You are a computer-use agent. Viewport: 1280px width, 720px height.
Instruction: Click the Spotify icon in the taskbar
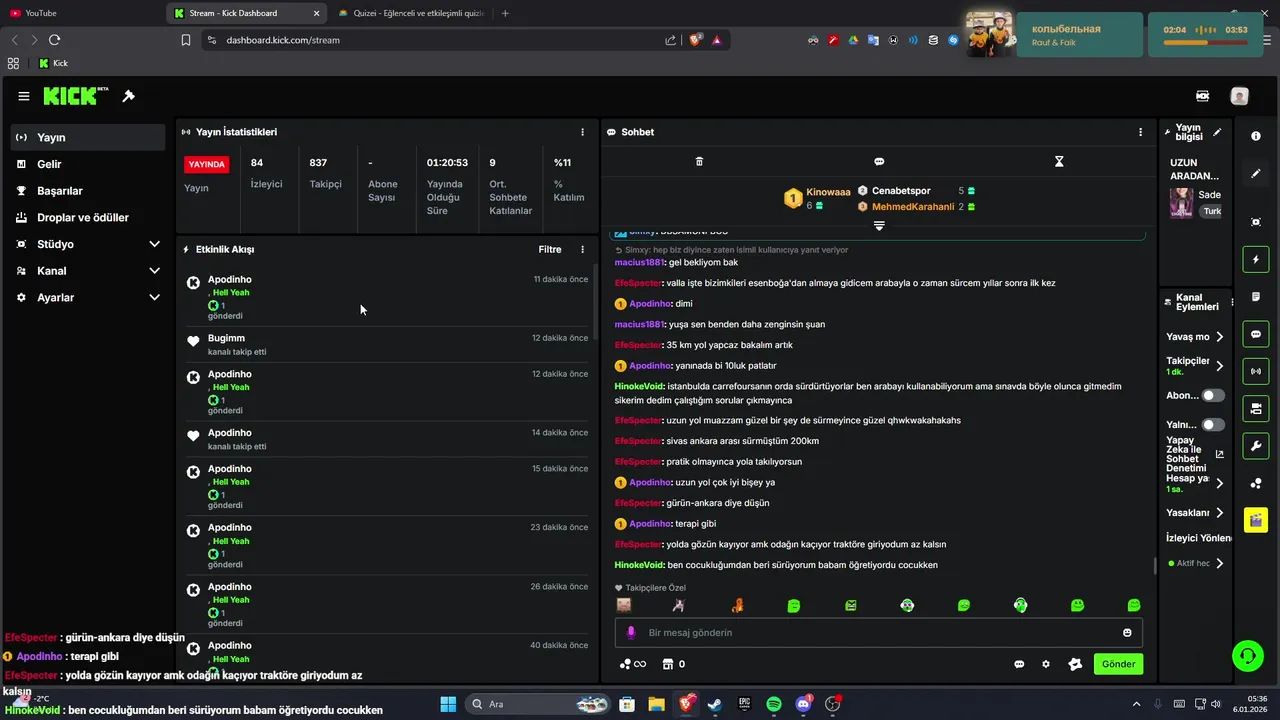point(774,704)
